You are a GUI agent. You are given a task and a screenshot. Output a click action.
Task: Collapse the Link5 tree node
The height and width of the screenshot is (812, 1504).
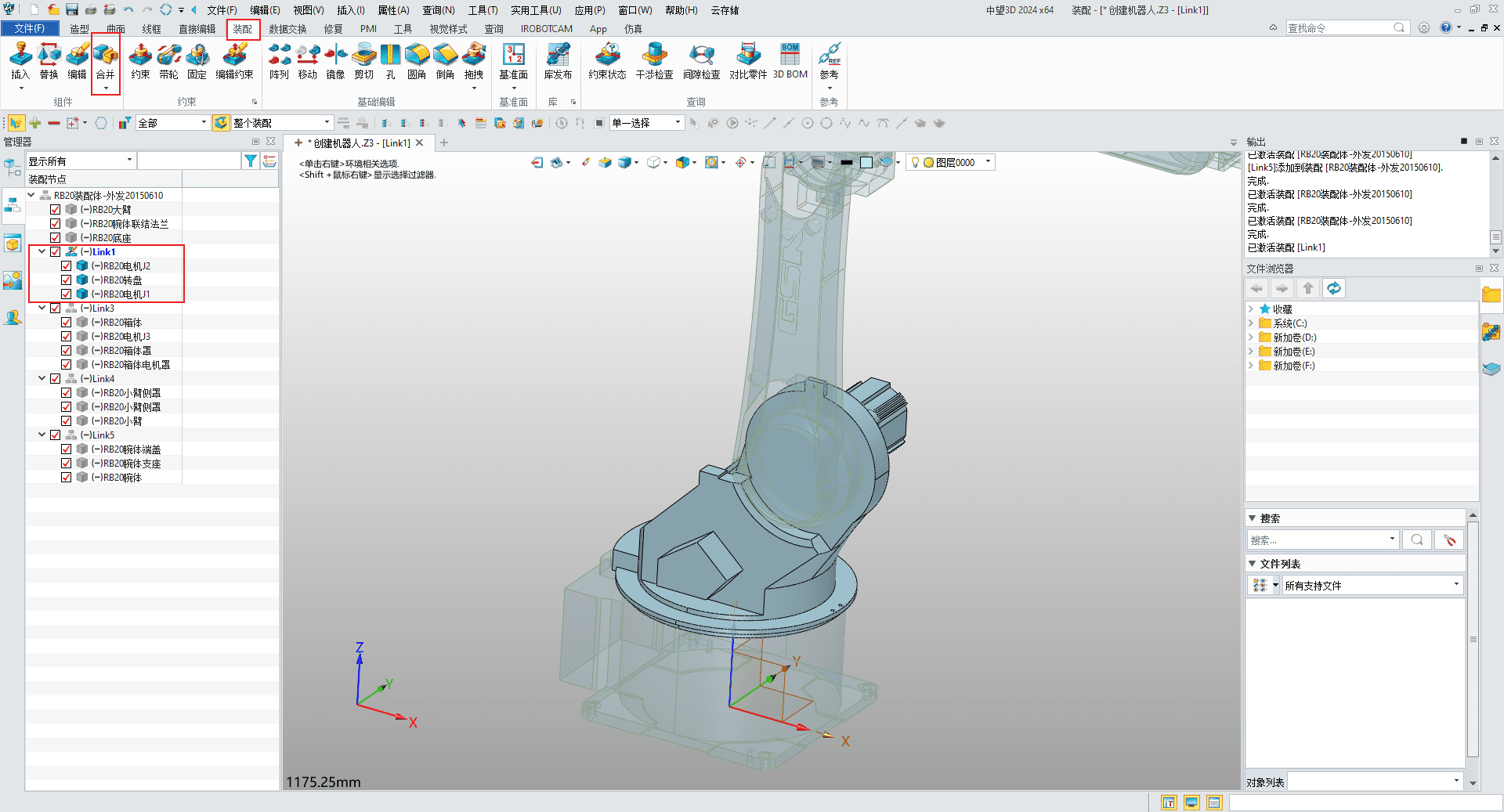42,435
